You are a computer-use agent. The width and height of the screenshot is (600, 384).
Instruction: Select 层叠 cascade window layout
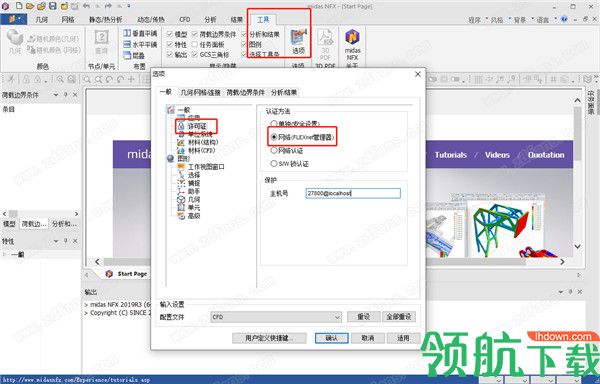134,56
